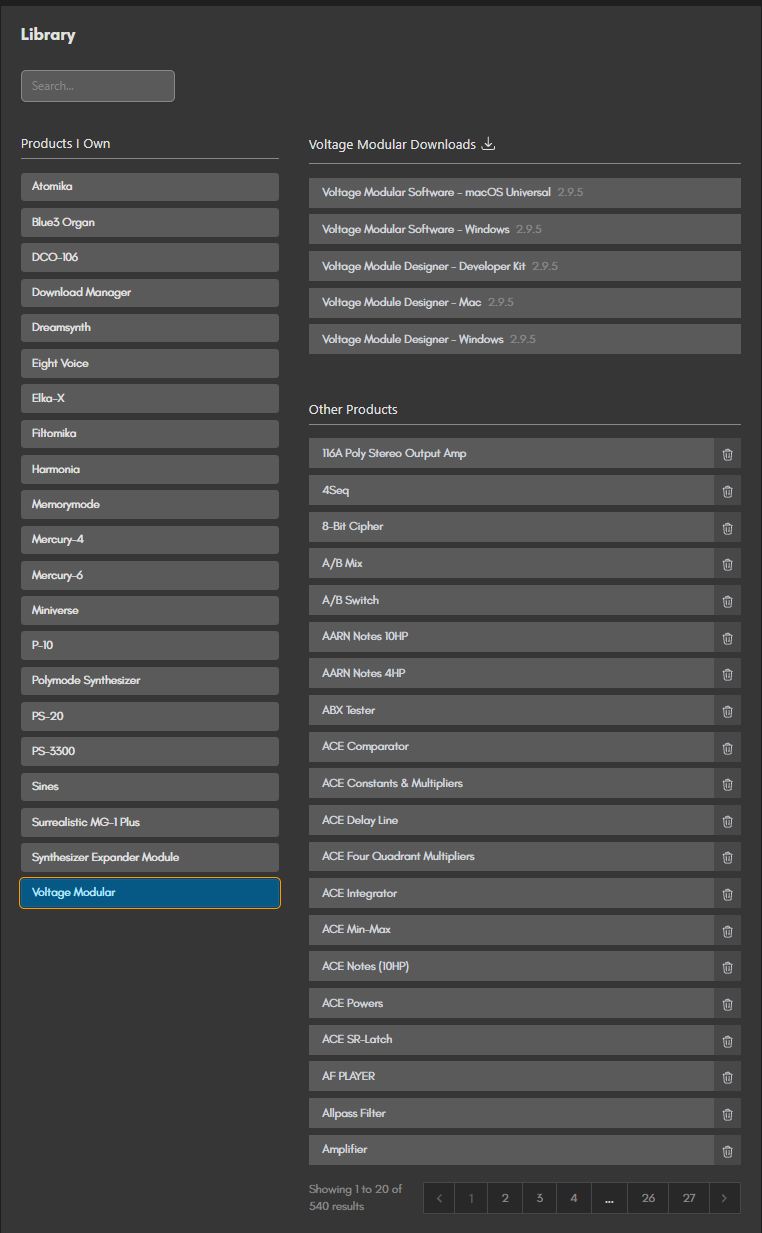Viewport: 762px width, 1233px height.
Task: Click the ABX Tester trash icon
Action: [x=727, y=711]
